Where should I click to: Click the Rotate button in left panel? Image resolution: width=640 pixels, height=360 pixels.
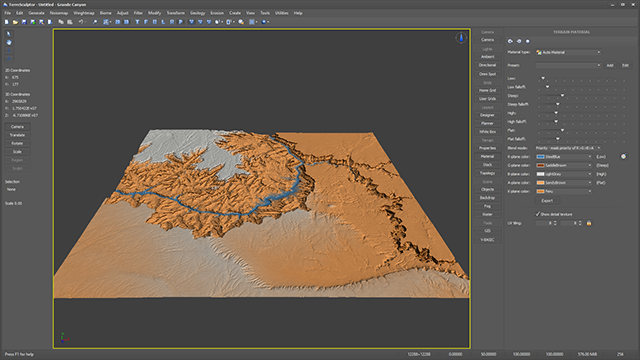pos(17,143)
